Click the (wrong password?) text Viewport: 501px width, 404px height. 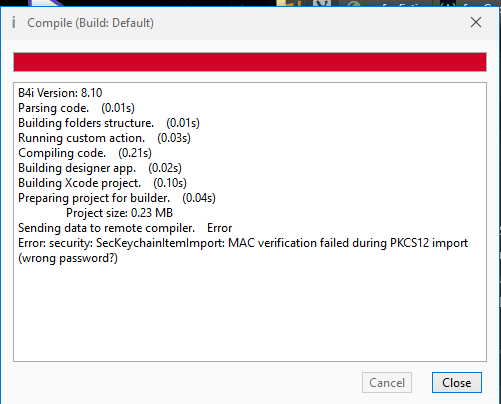pyautogui.click(x=68, y=258)
